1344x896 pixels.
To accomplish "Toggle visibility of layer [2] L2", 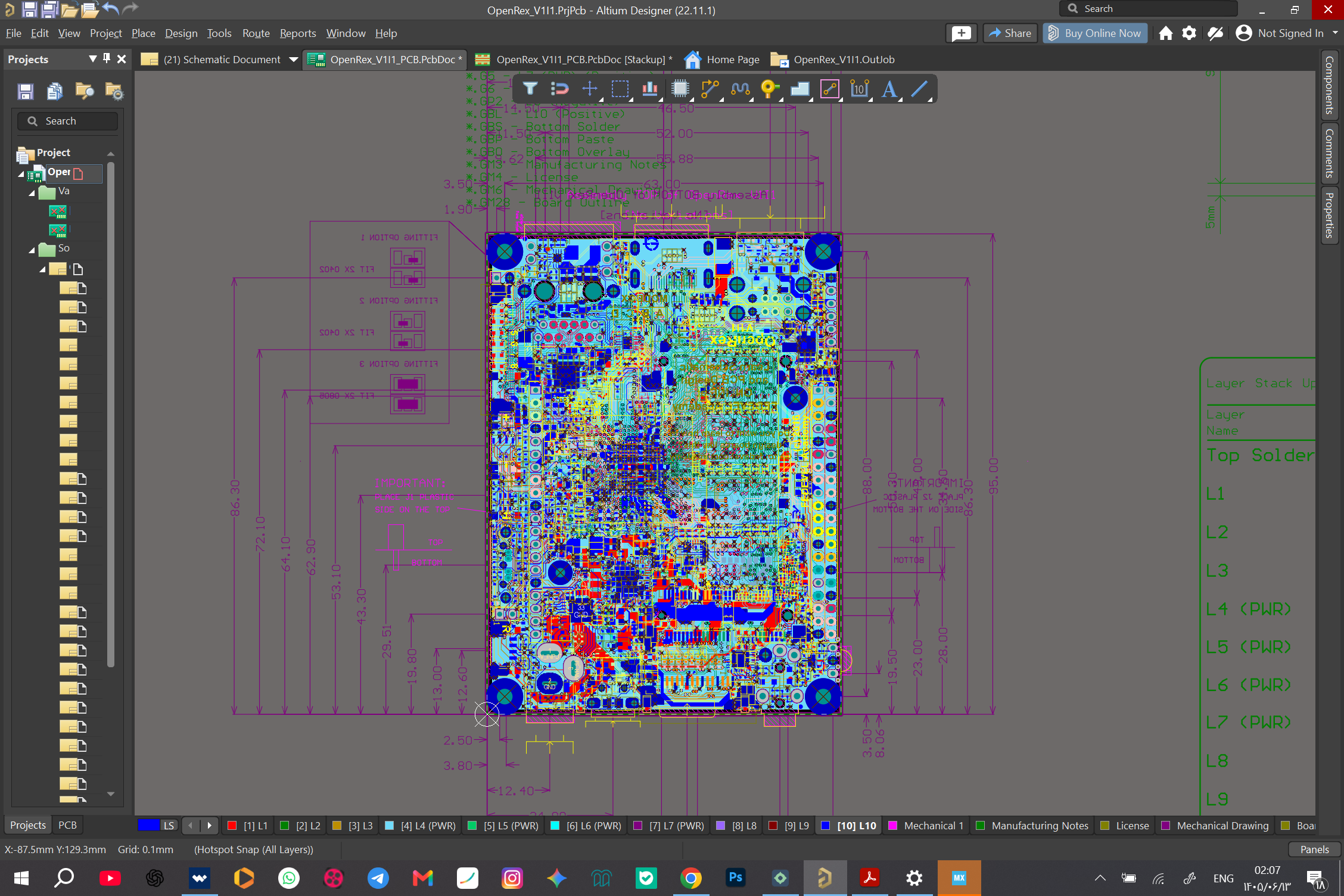I will (285, 826).
